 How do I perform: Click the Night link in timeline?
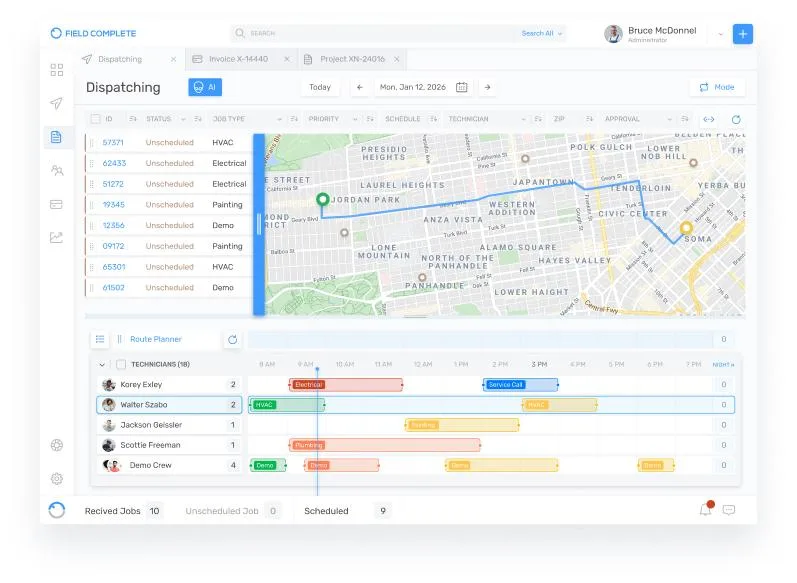coord(723,364)
